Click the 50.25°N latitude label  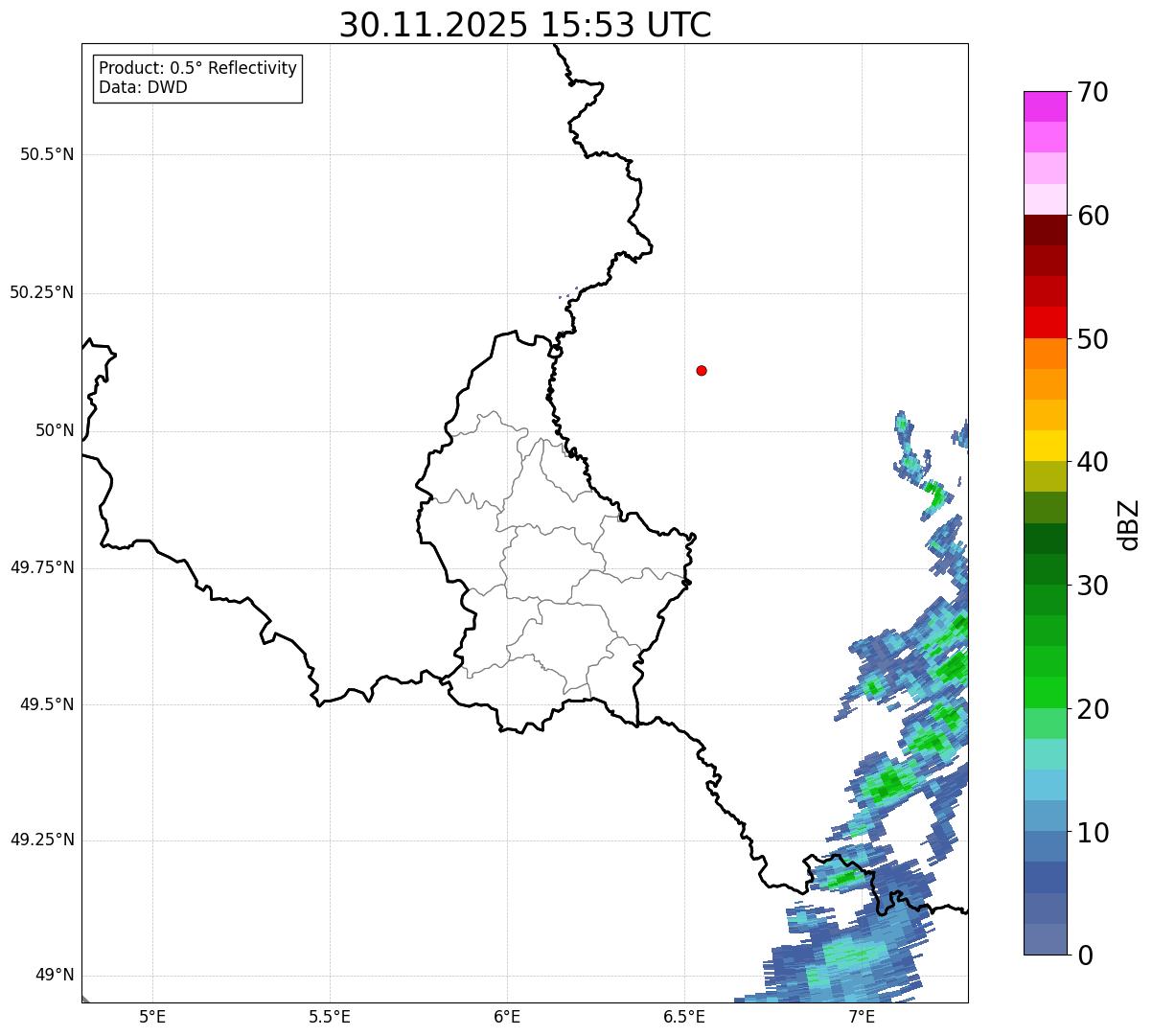pyautogui.click(x=42, y=292)
